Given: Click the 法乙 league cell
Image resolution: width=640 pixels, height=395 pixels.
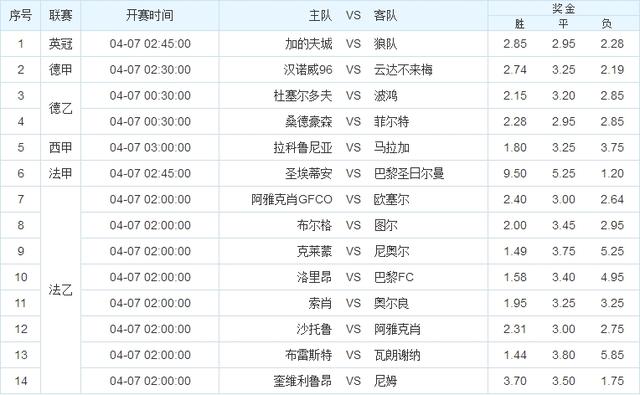Looking at the screenshot, I should [x=60, y=290].
